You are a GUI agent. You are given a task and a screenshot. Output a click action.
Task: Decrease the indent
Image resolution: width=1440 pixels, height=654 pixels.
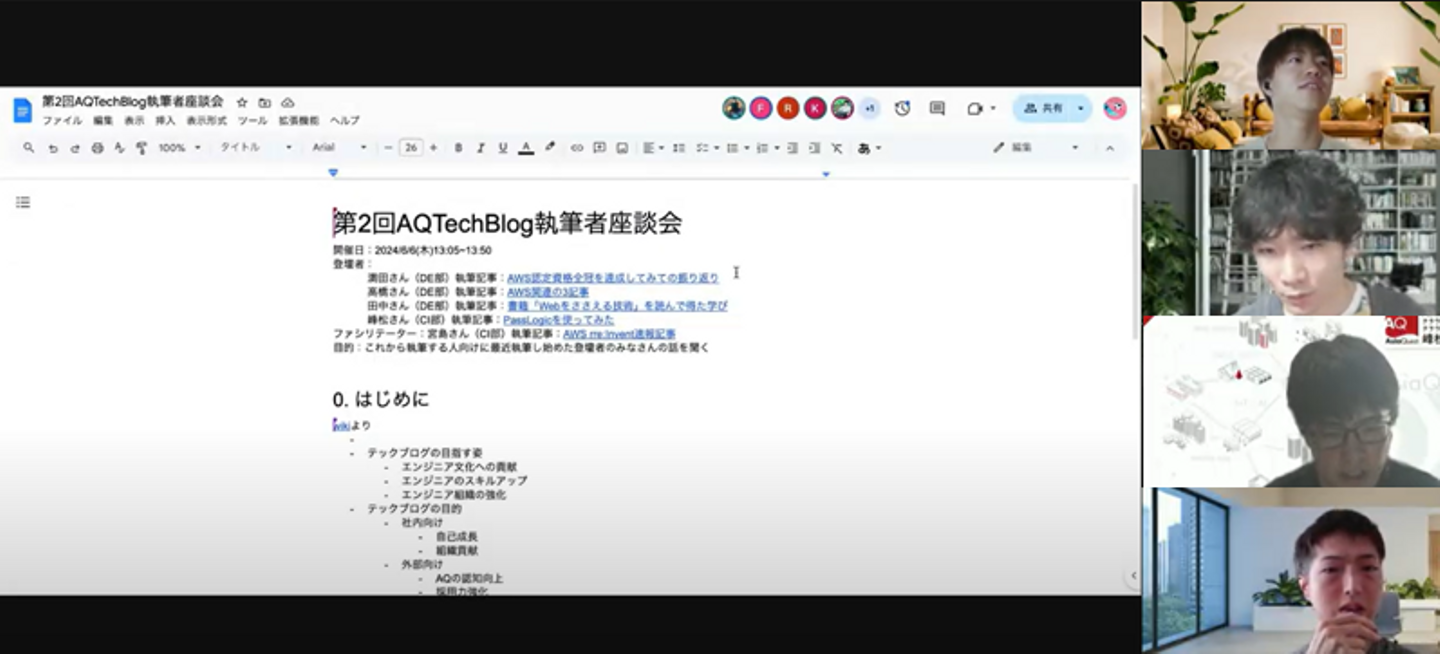click(792, 148)
